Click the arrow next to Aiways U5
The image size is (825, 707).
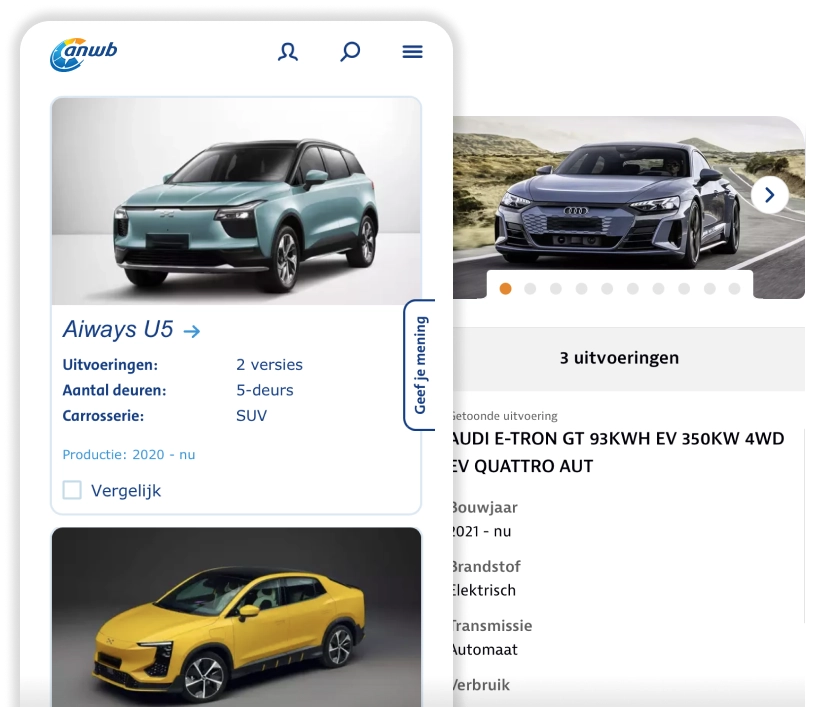coord(192,331)
